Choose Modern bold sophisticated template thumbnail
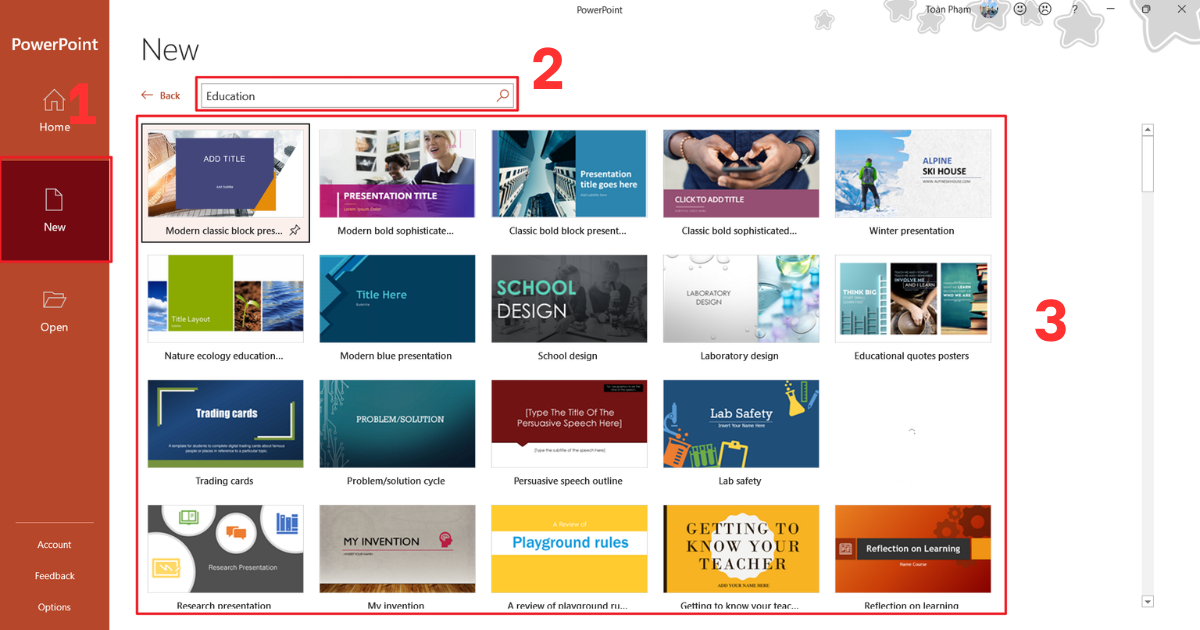Screen dimensions: 1200x630 pos(397,174)
